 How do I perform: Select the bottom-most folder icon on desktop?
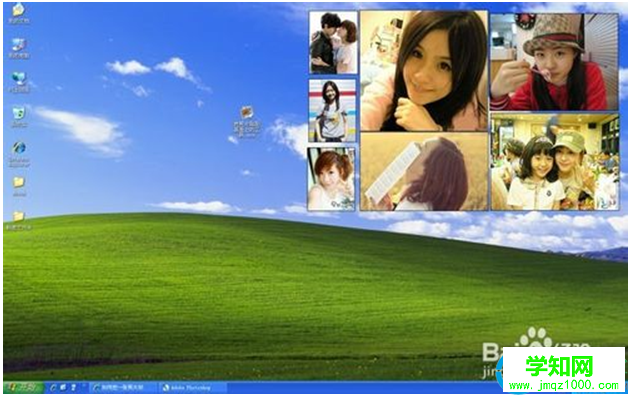(x=18, y=221)
